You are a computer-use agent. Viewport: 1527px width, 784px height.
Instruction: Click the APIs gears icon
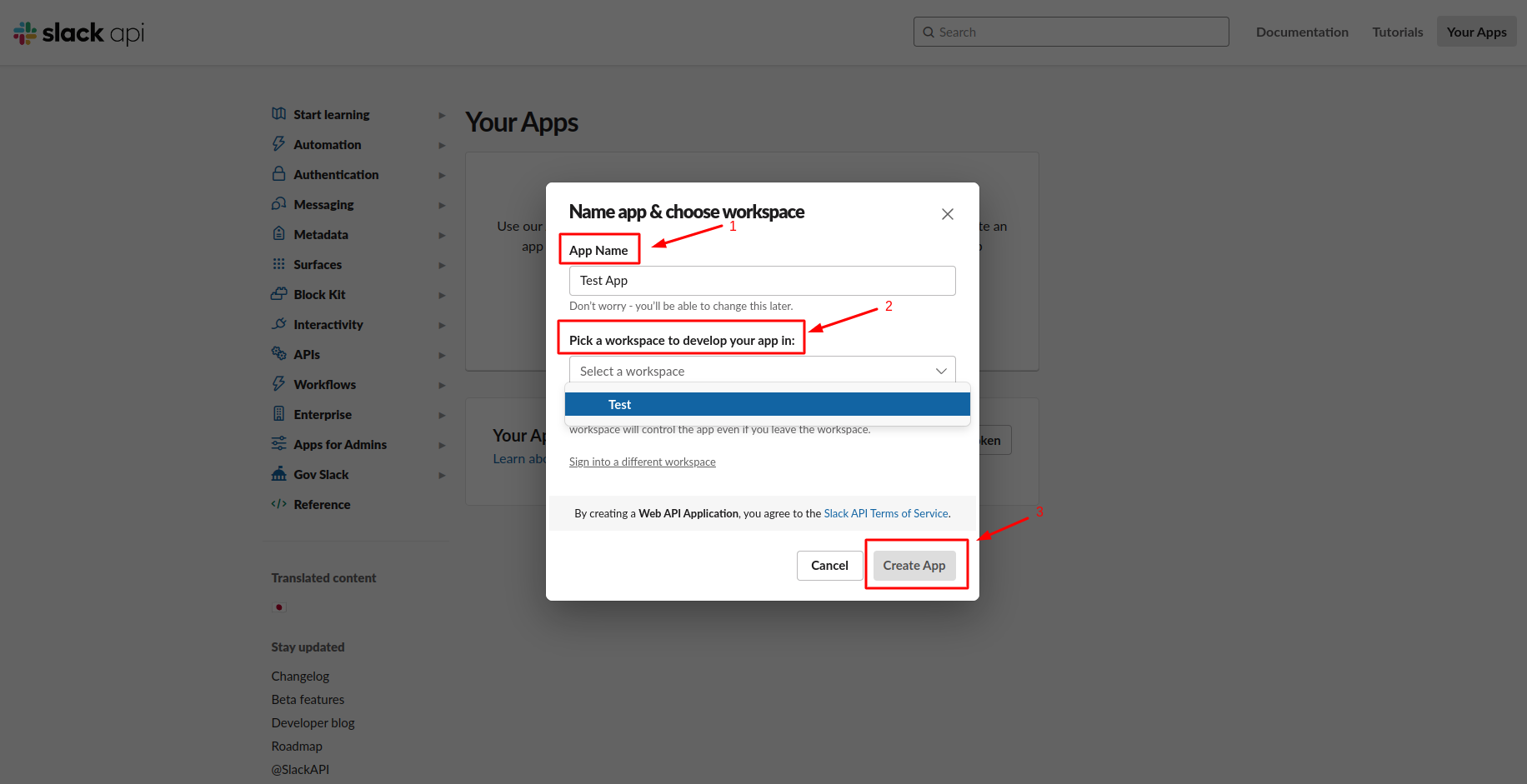(x=279, y=353)
